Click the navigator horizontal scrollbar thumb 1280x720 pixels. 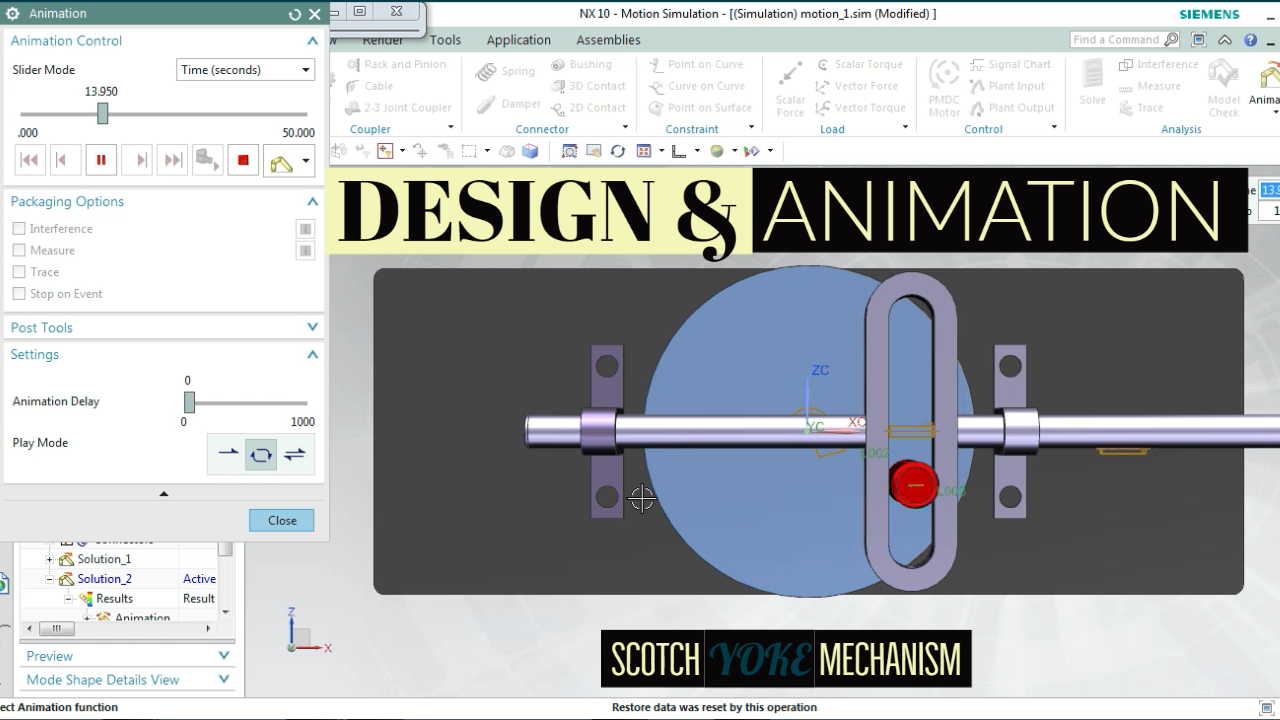pyautogui.click(x=57, y=629)
